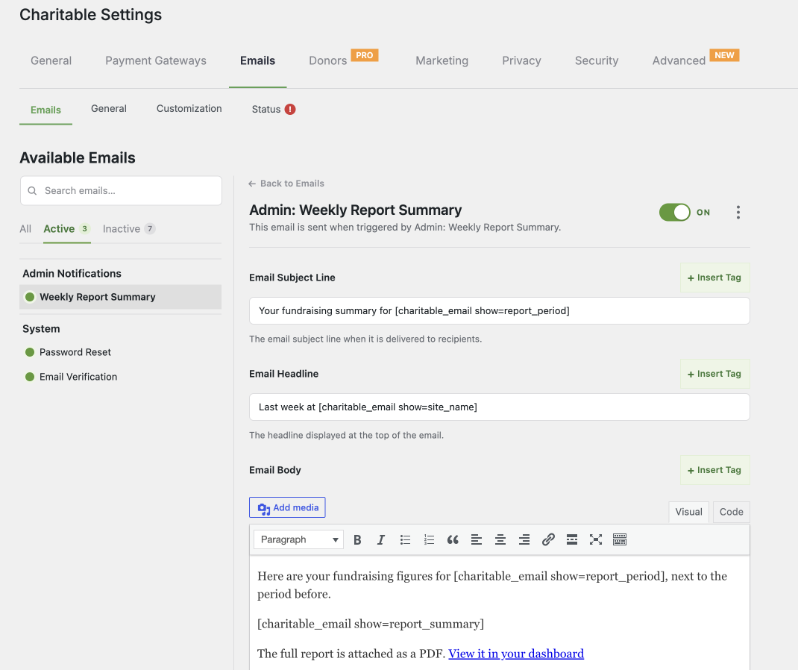Viewport: 798px width, 670px height.
Task: Align text left in editor
Action: click(x=476, y=540)
